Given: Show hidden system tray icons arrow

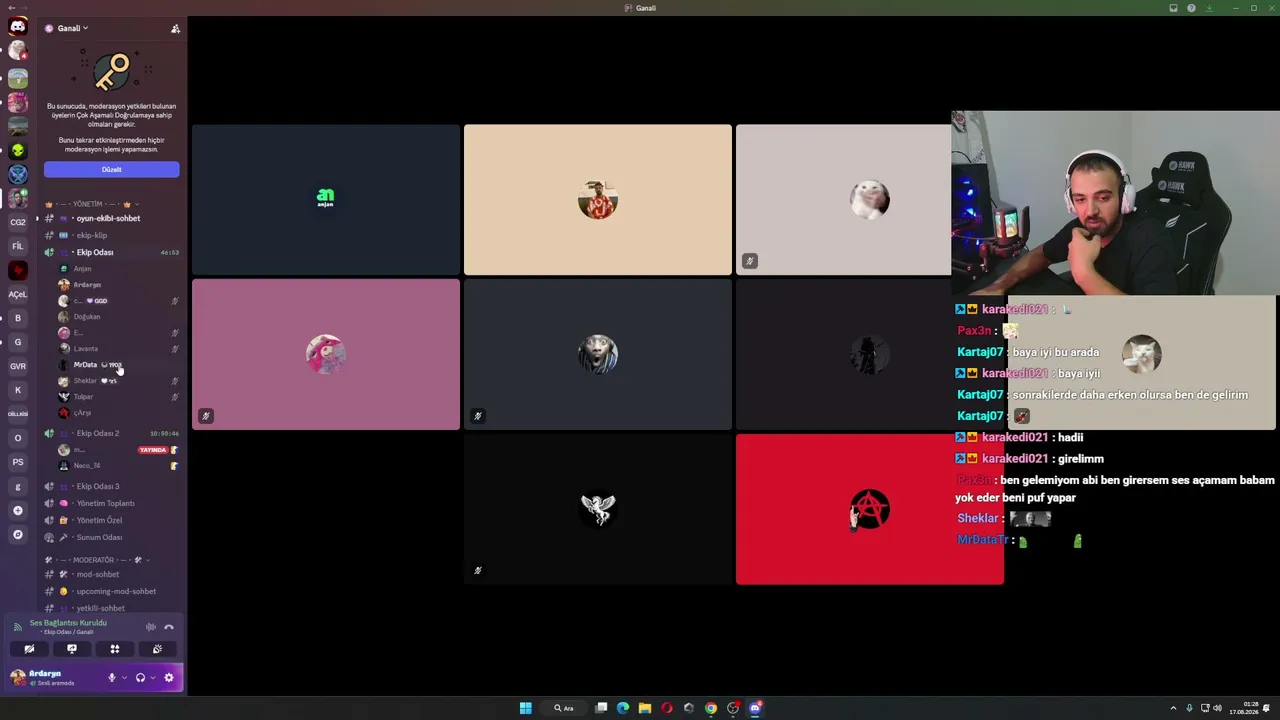Looking at the screenshot, I should point(1173,708).
